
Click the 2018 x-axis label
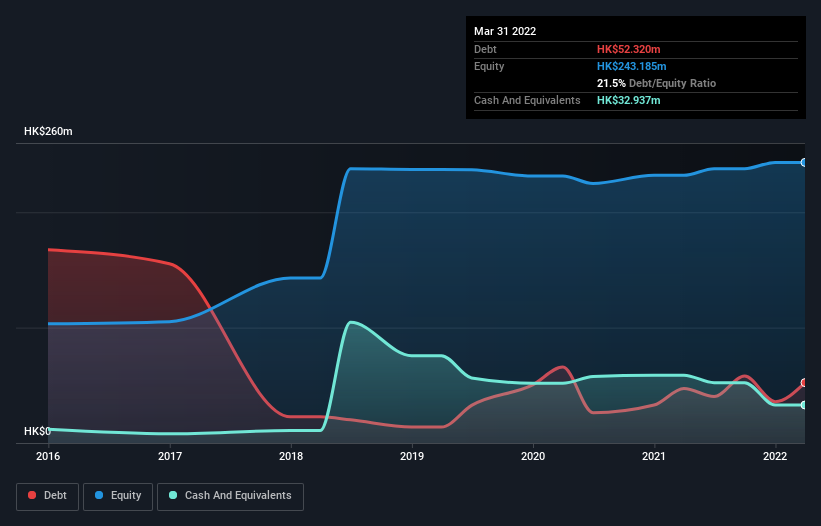(x=291, y=456)
